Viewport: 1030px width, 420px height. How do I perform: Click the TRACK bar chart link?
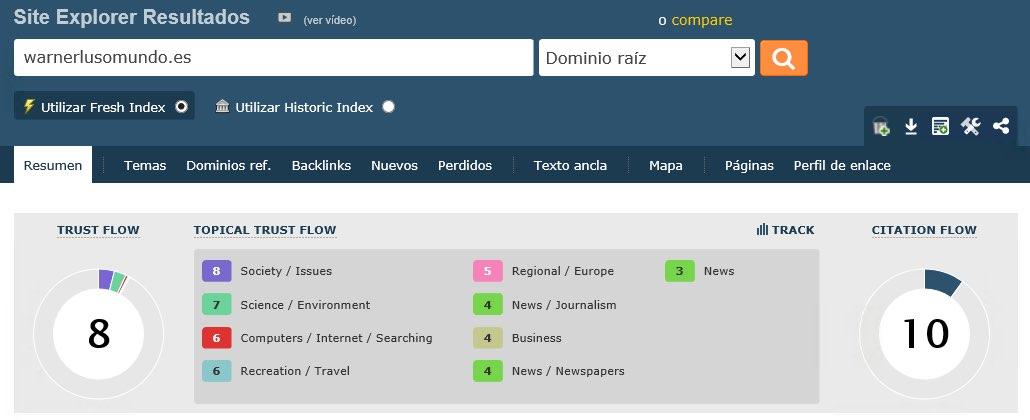786,230
